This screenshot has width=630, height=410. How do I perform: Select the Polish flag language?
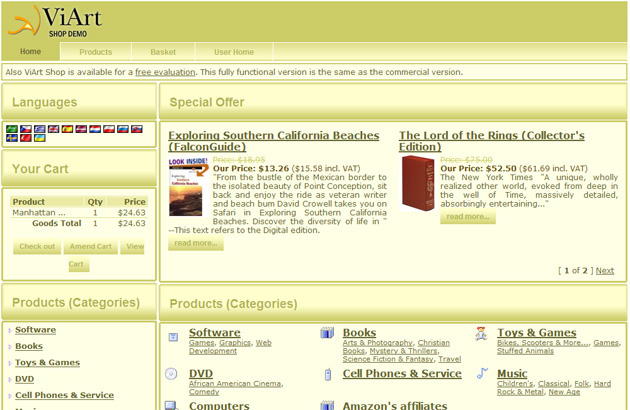(109, 129)
